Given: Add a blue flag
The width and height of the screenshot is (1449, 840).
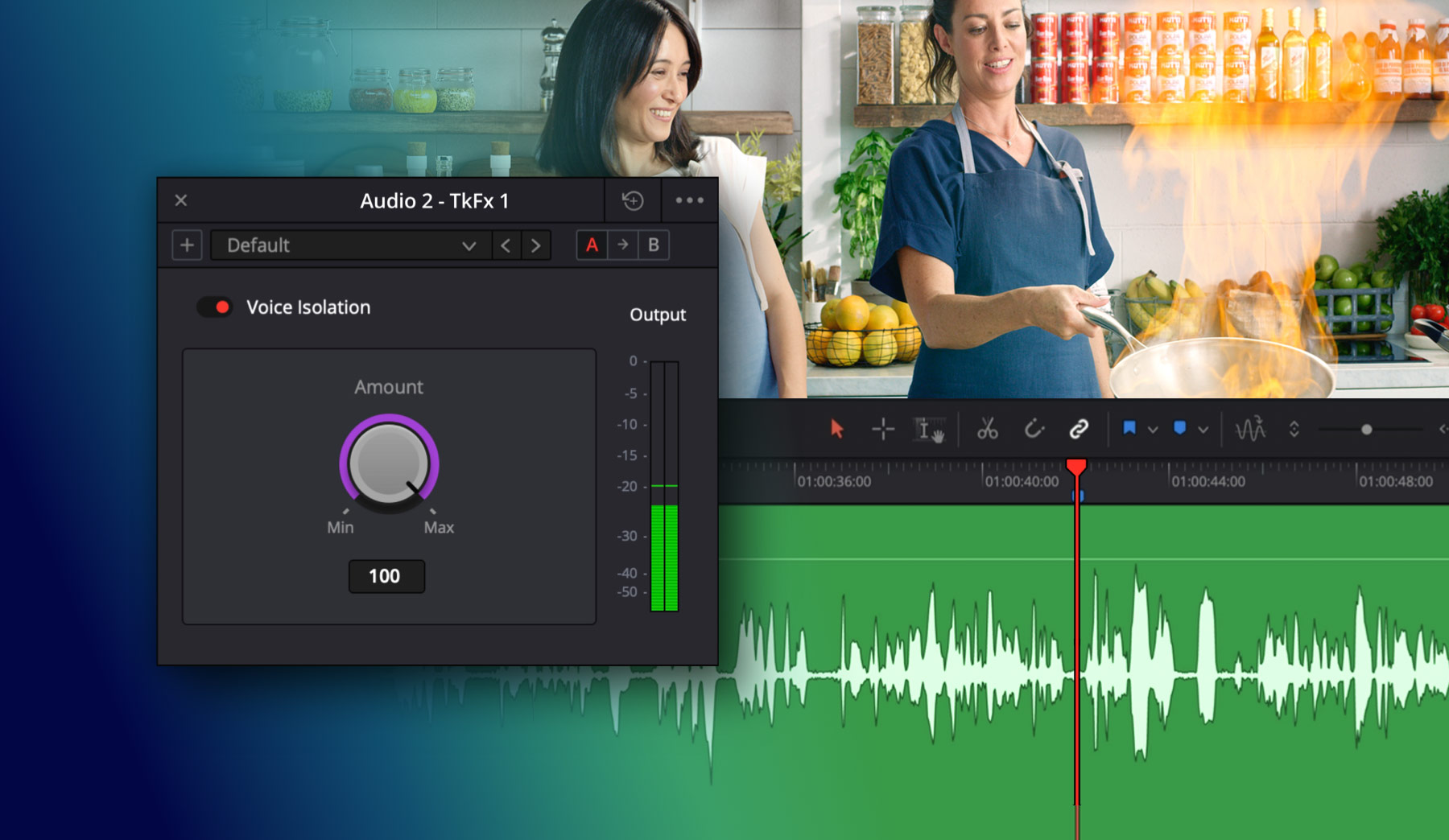Looking at the screenshot, I should (1129, 428).
